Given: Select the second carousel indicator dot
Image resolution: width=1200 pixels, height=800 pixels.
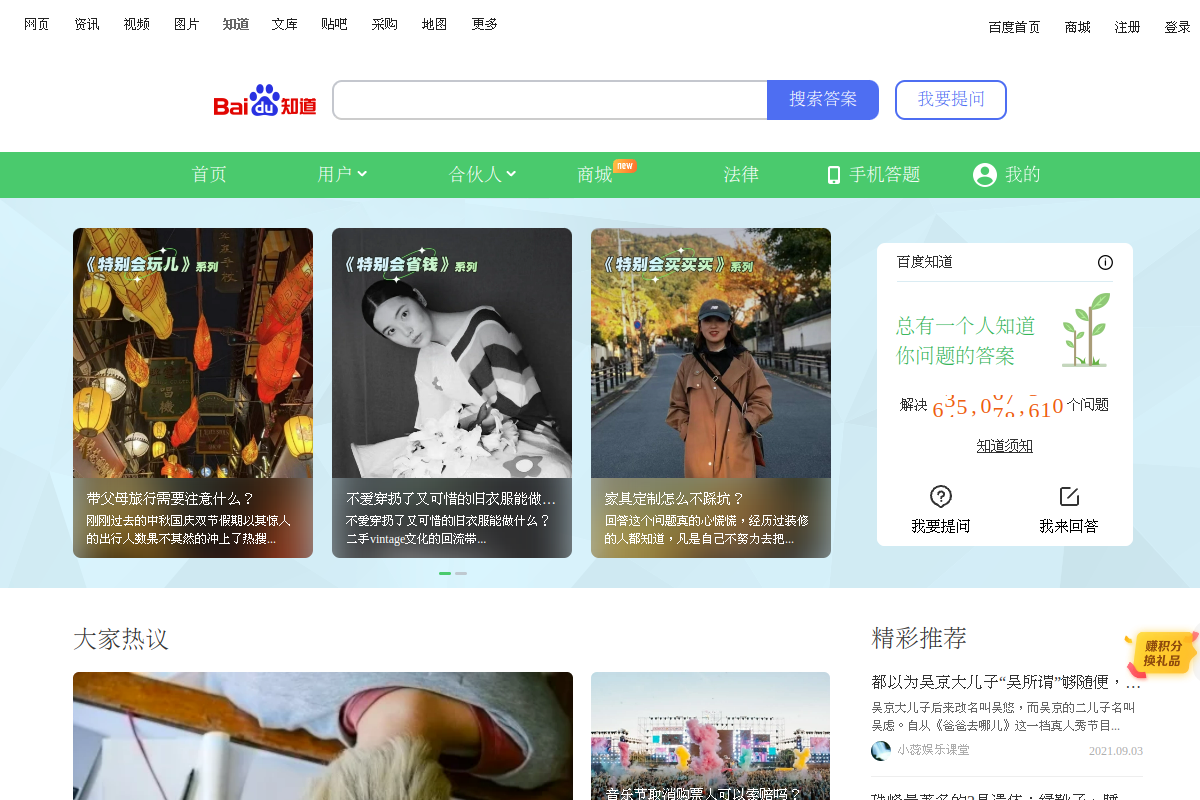Looking at the screenshot, I should [x=461, y=573].
